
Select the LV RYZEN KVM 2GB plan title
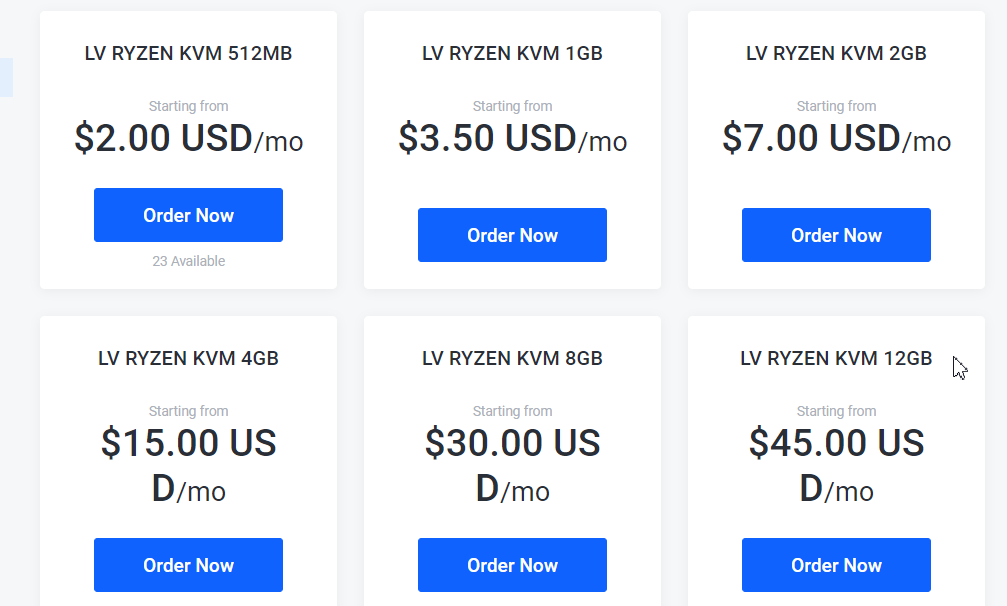pos(836,53)
